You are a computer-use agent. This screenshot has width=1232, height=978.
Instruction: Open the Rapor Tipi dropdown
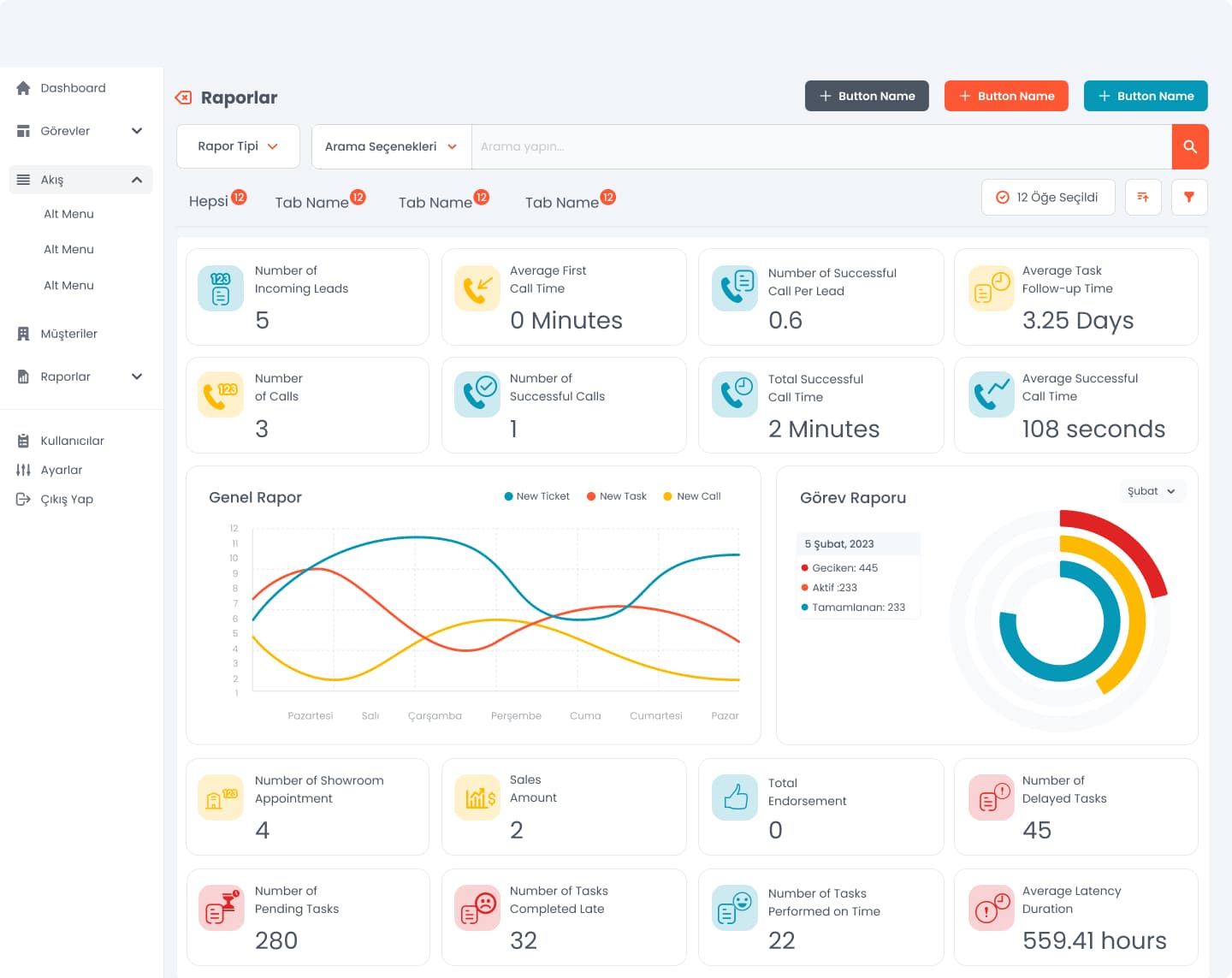[238, 146]
